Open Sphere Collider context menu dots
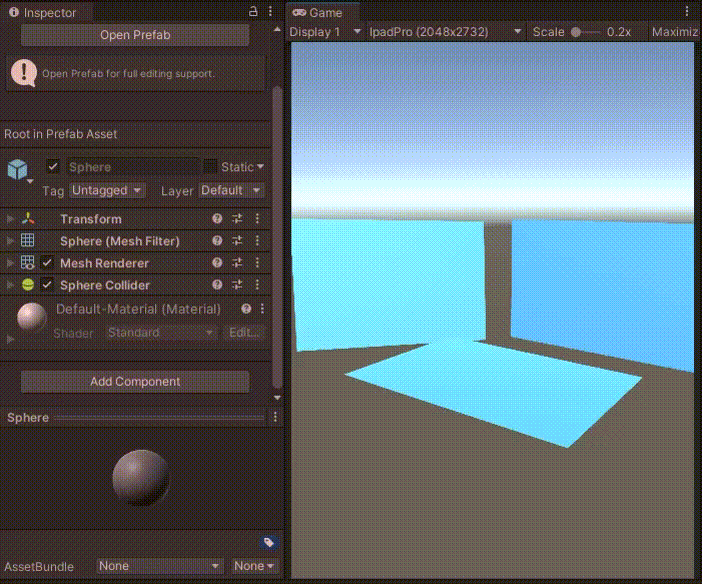Viewport: 702px width, 584px height. tap(257, 284)
